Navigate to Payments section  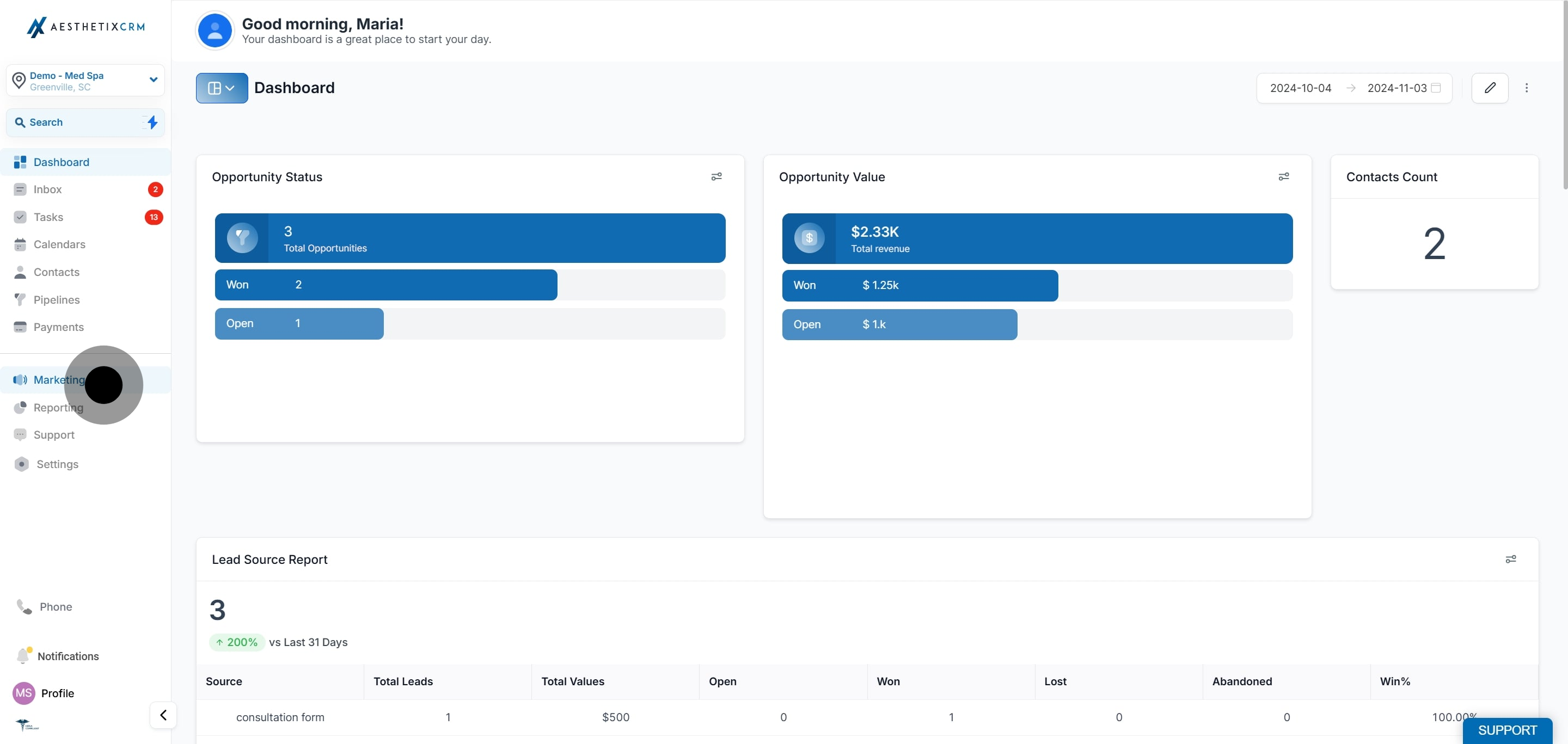click(58, 327)
